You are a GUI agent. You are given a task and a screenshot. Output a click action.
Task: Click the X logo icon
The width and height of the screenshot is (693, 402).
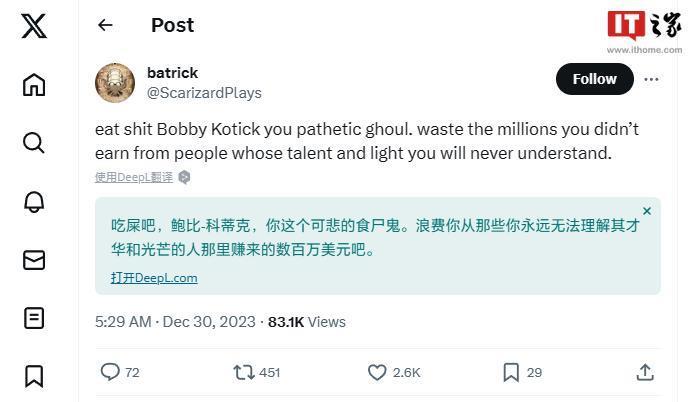(x=34, y=26)
